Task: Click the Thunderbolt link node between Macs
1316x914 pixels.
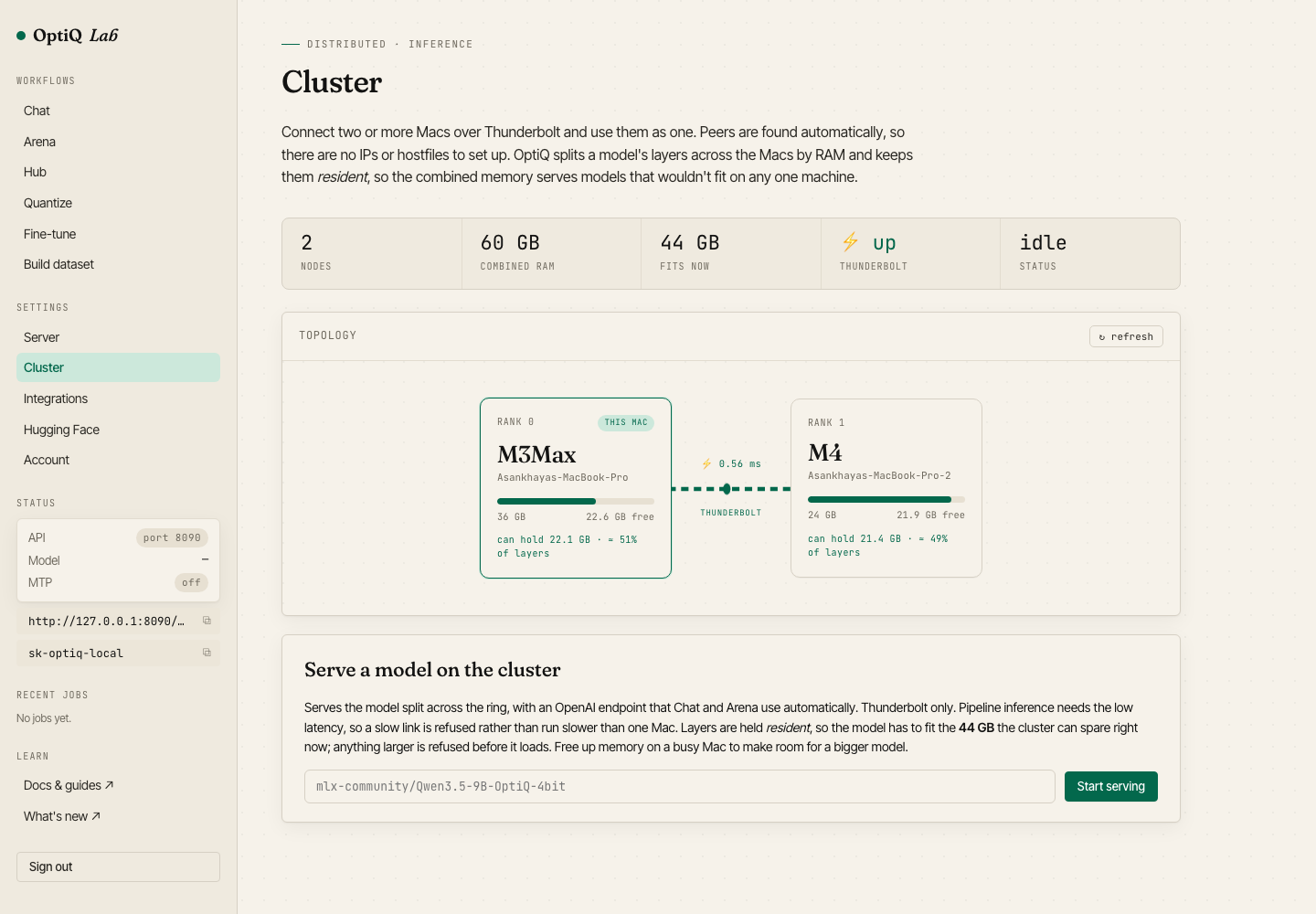Action: (x=726, y=489)
